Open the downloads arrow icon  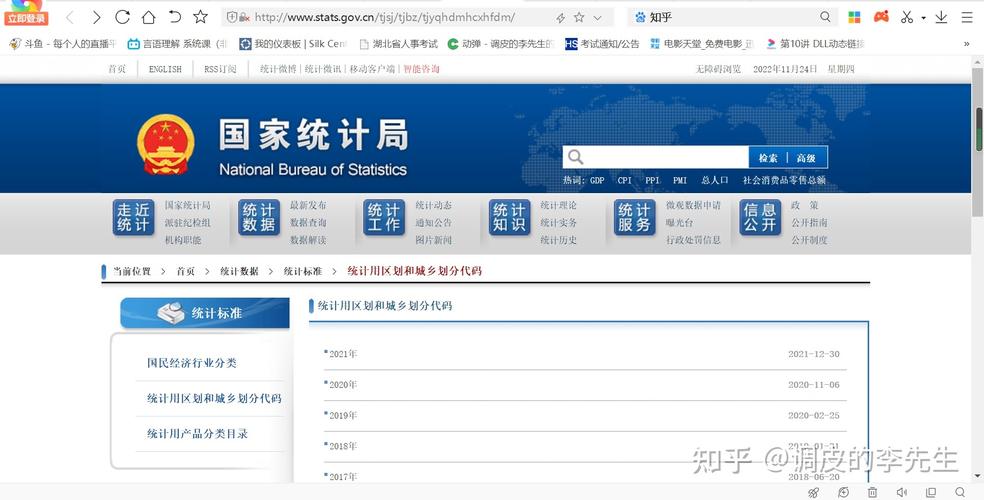(941, 17)
